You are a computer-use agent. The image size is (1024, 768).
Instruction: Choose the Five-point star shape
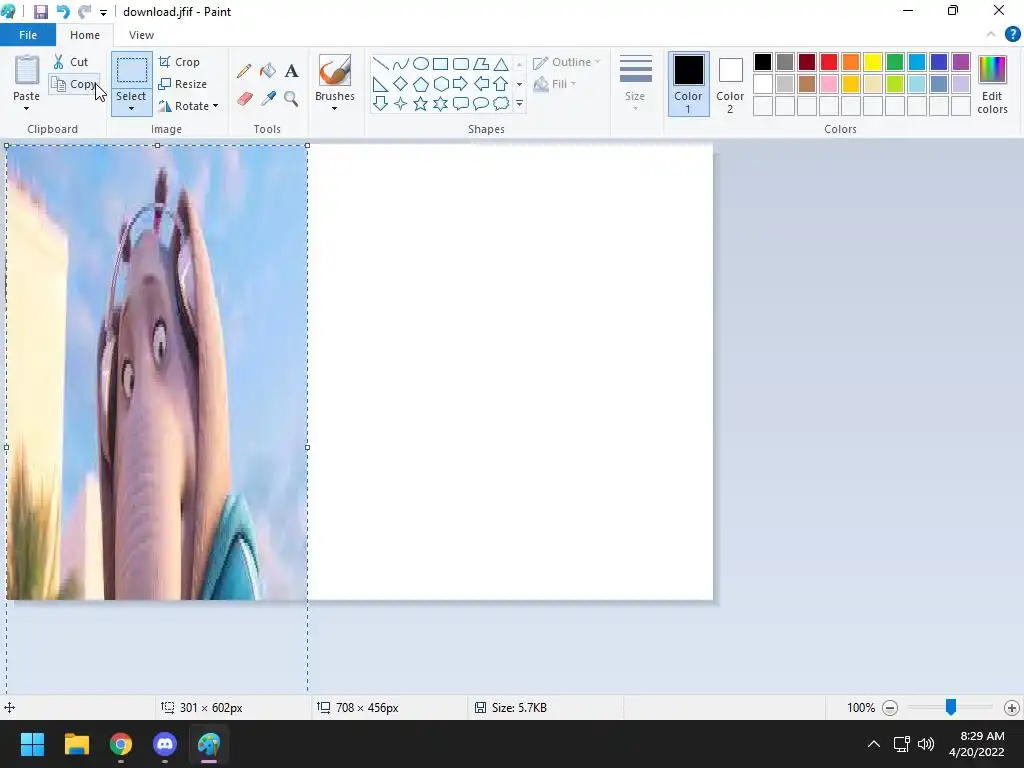point(421,103)
